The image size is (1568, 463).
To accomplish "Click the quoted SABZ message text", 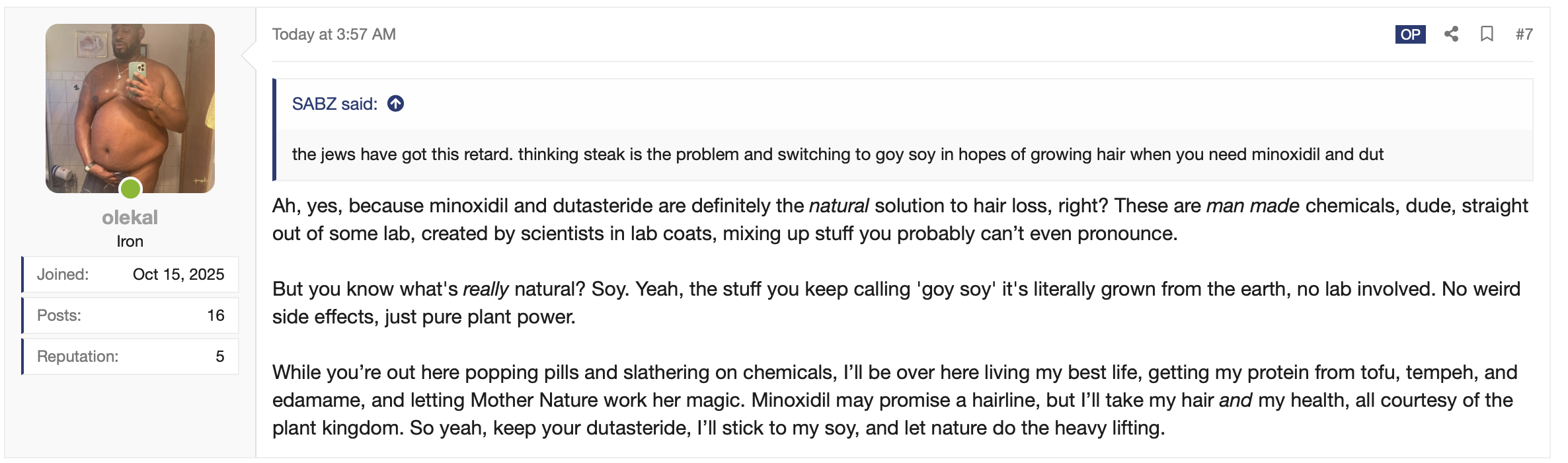I will (x=837, y=154).
